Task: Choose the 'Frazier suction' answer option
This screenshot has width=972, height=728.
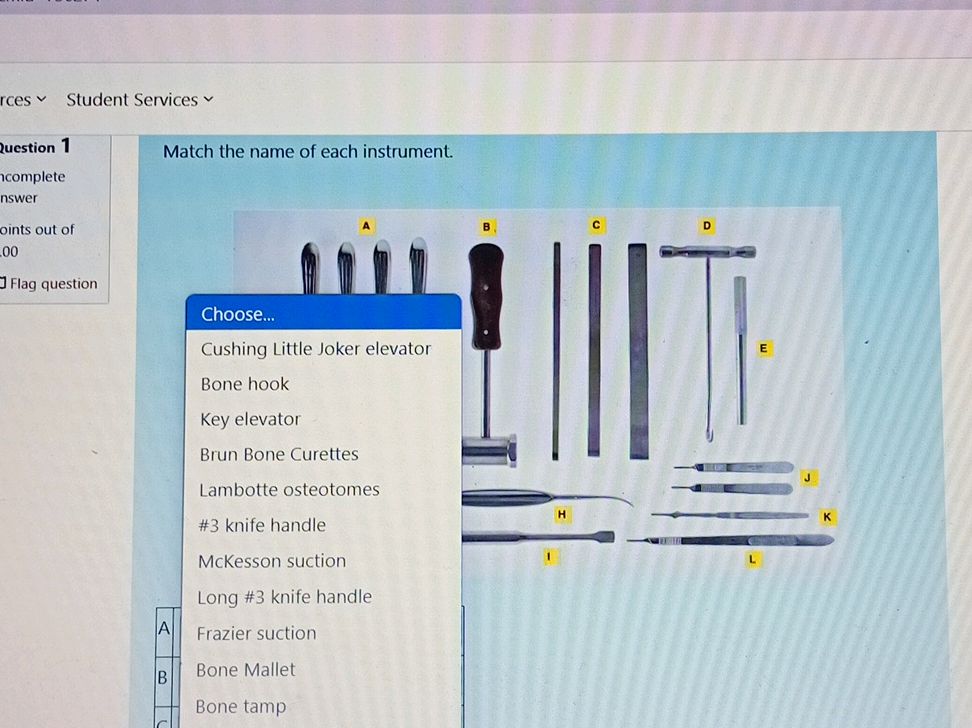Action: 257,633
